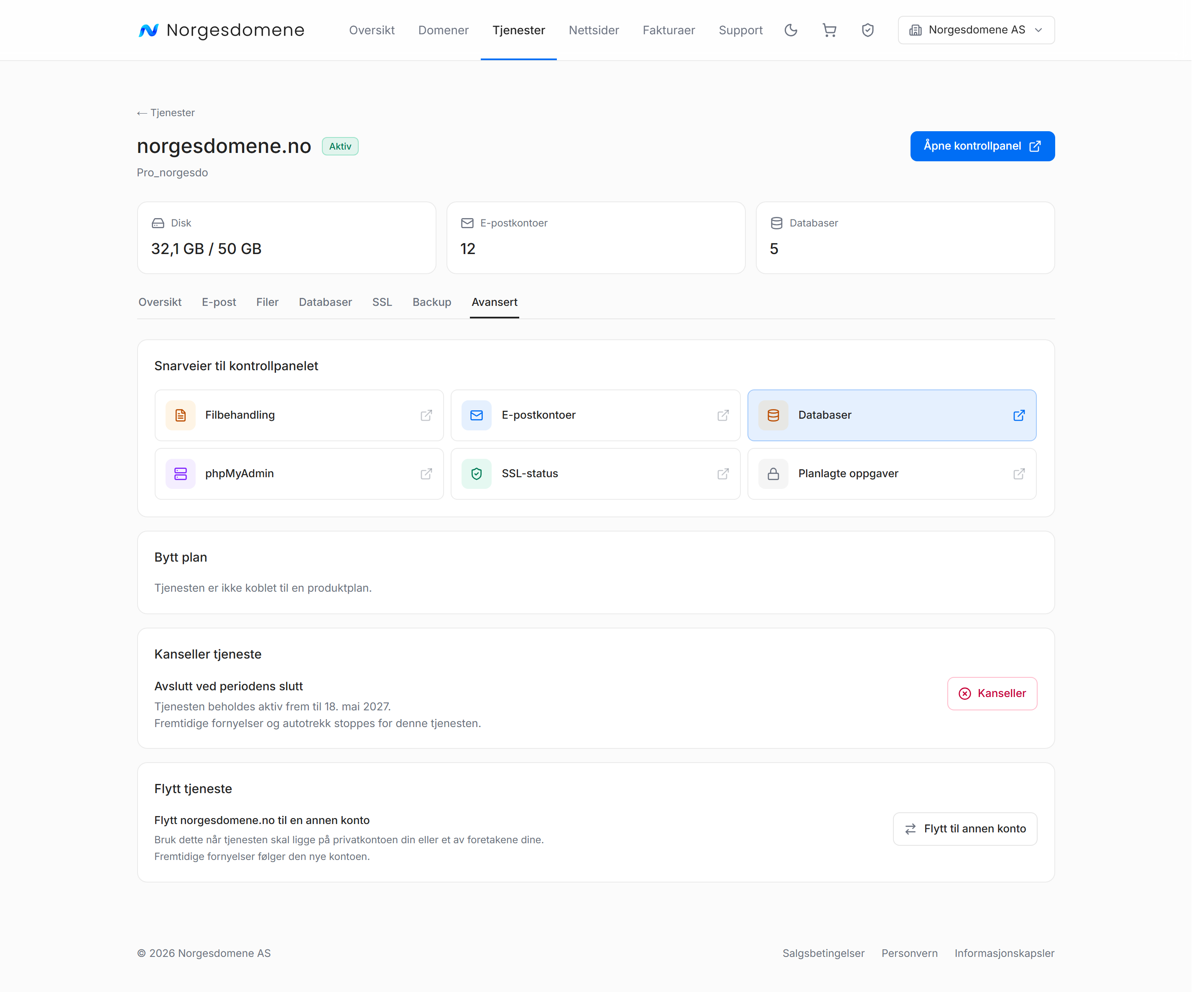Click the disk usage value 32,1 GB / 50 GB
The width and height of the screenshot is (1204, 992).
206,249
